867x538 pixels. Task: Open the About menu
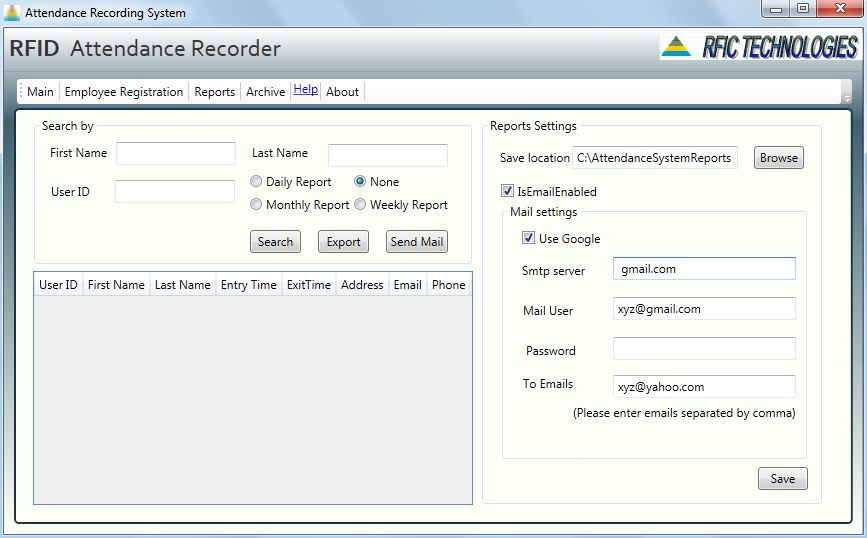pyautogui.click(x=342, y=92)
